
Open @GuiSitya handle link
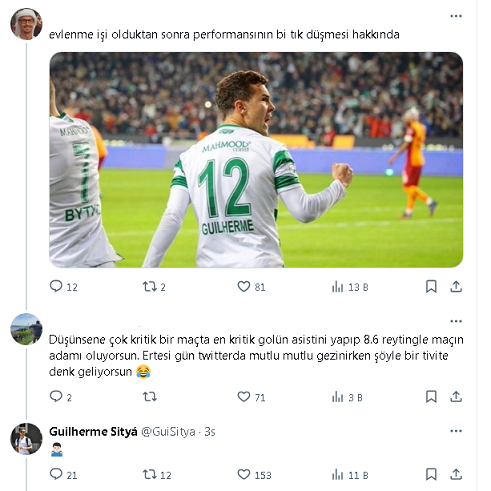click(x=168, y=432)
